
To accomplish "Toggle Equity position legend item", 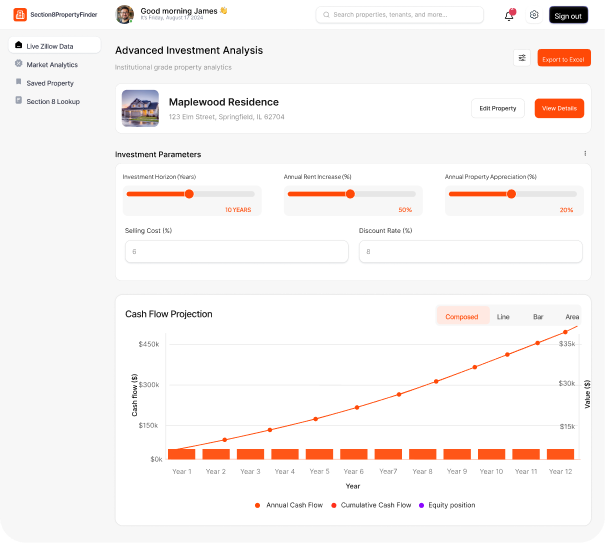I will click(447, 505).
